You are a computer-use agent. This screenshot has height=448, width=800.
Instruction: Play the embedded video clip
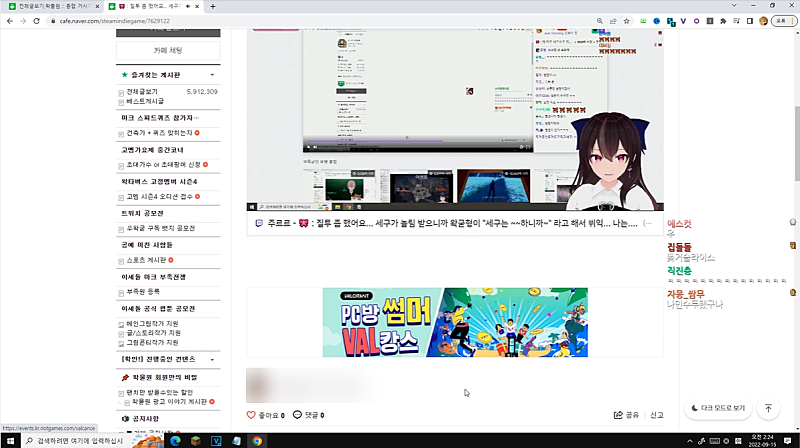308,147
